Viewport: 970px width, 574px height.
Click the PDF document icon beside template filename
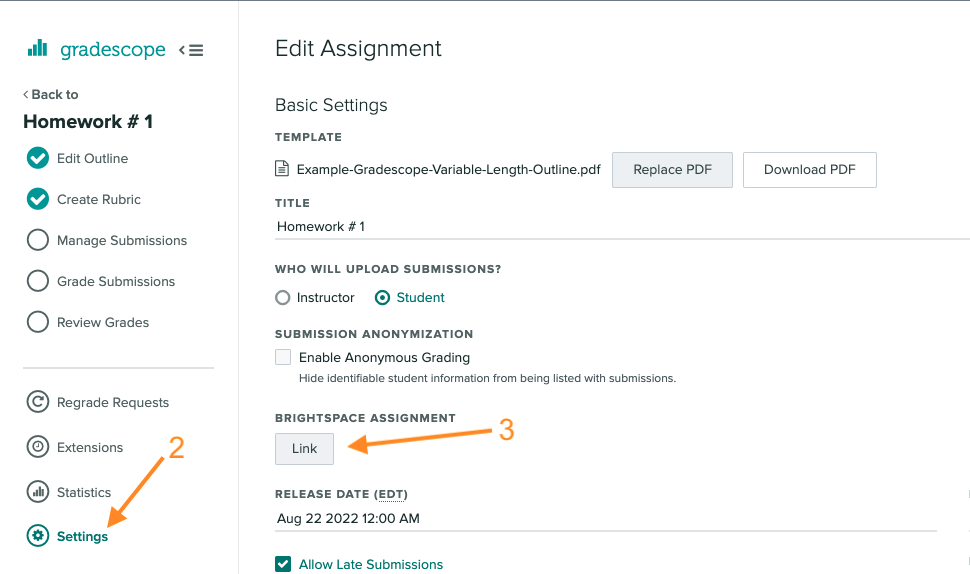283,169
